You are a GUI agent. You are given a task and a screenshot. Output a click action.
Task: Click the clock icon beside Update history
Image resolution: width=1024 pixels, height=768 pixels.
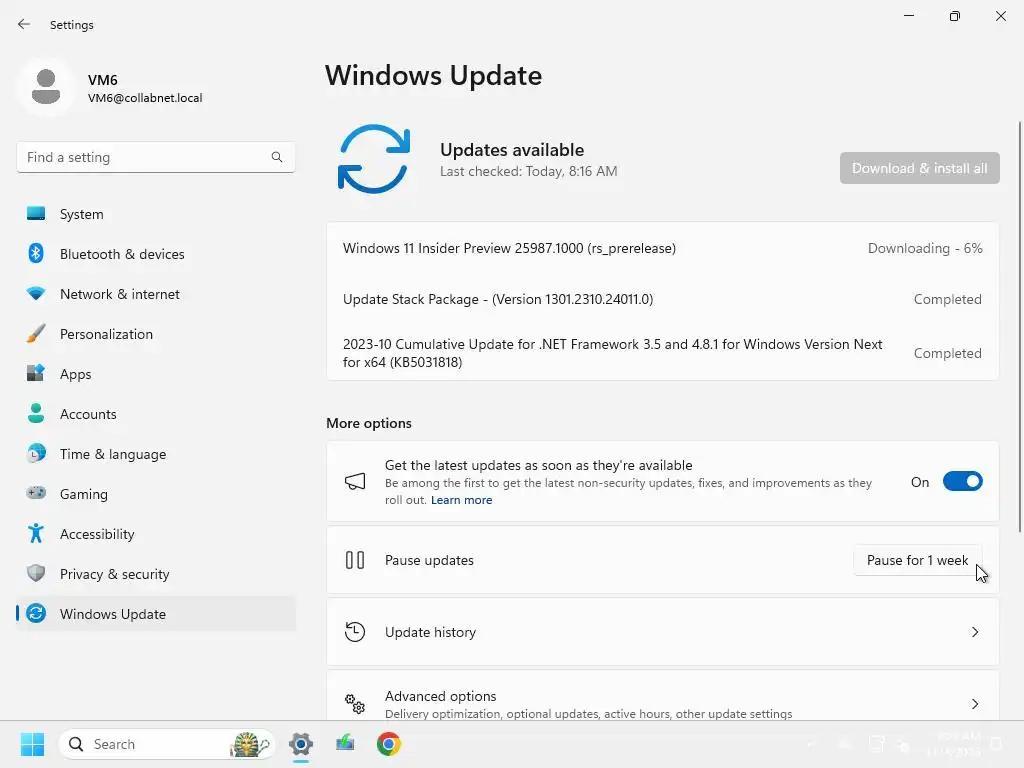tap(355, 632)
